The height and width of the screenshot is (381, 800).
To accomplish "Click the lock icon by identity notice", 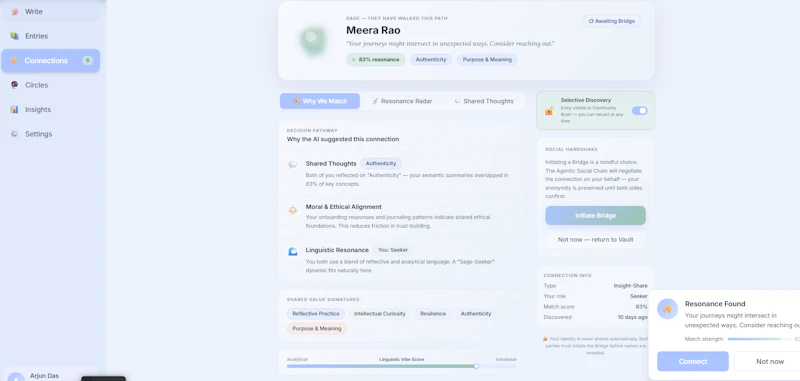I will 545,339.
